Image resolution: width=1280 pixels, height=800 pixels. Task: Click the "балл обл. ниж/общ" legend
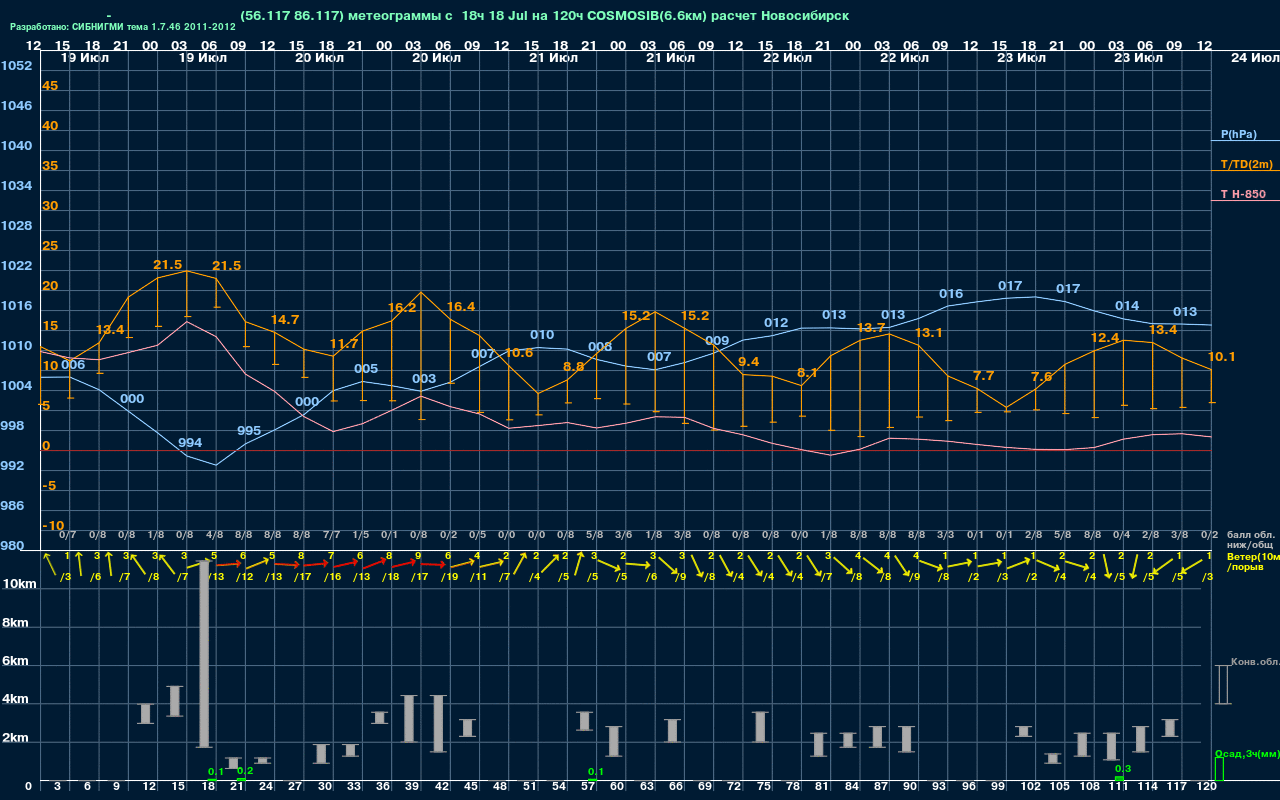click(x=1250, y=540)
